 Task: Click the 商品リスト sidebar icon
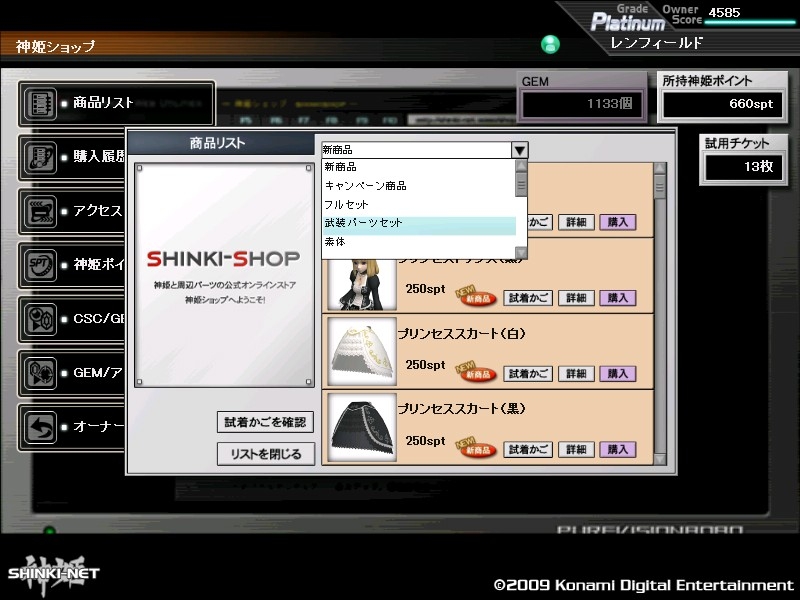[x=40, y=104]
